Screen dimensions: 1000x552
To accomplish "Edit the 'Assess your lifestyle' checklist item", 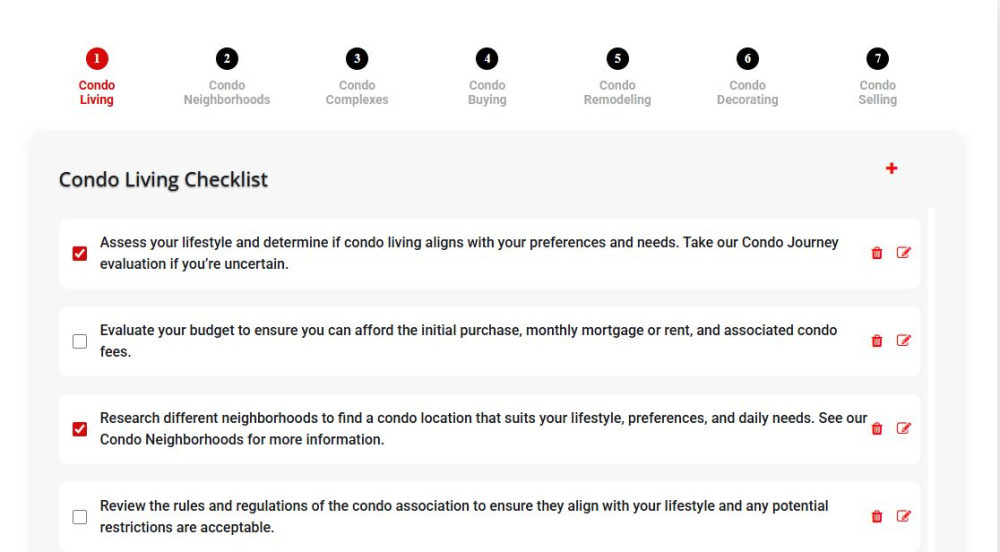I will (x=904, y=252).
